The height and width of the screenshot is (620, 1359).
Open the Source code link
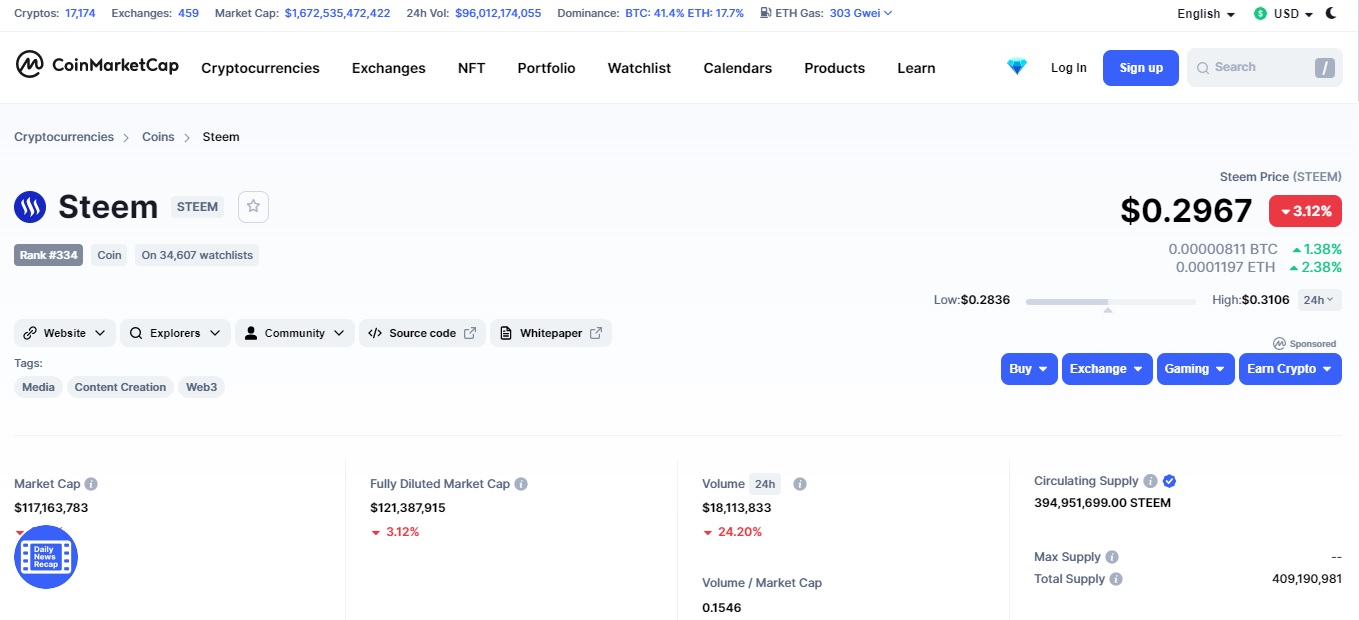[x=422, y=333]
